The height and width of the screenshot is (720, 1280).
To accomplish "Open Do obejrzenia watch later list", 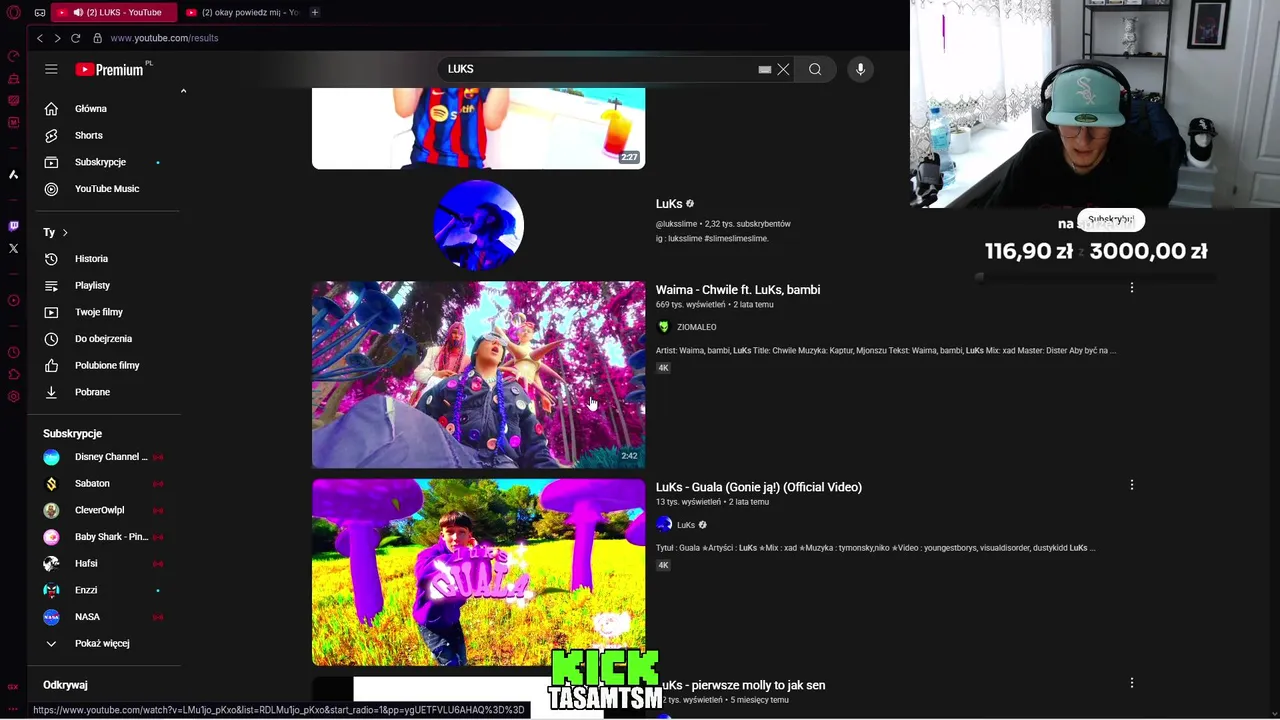I will pos(103,339).
